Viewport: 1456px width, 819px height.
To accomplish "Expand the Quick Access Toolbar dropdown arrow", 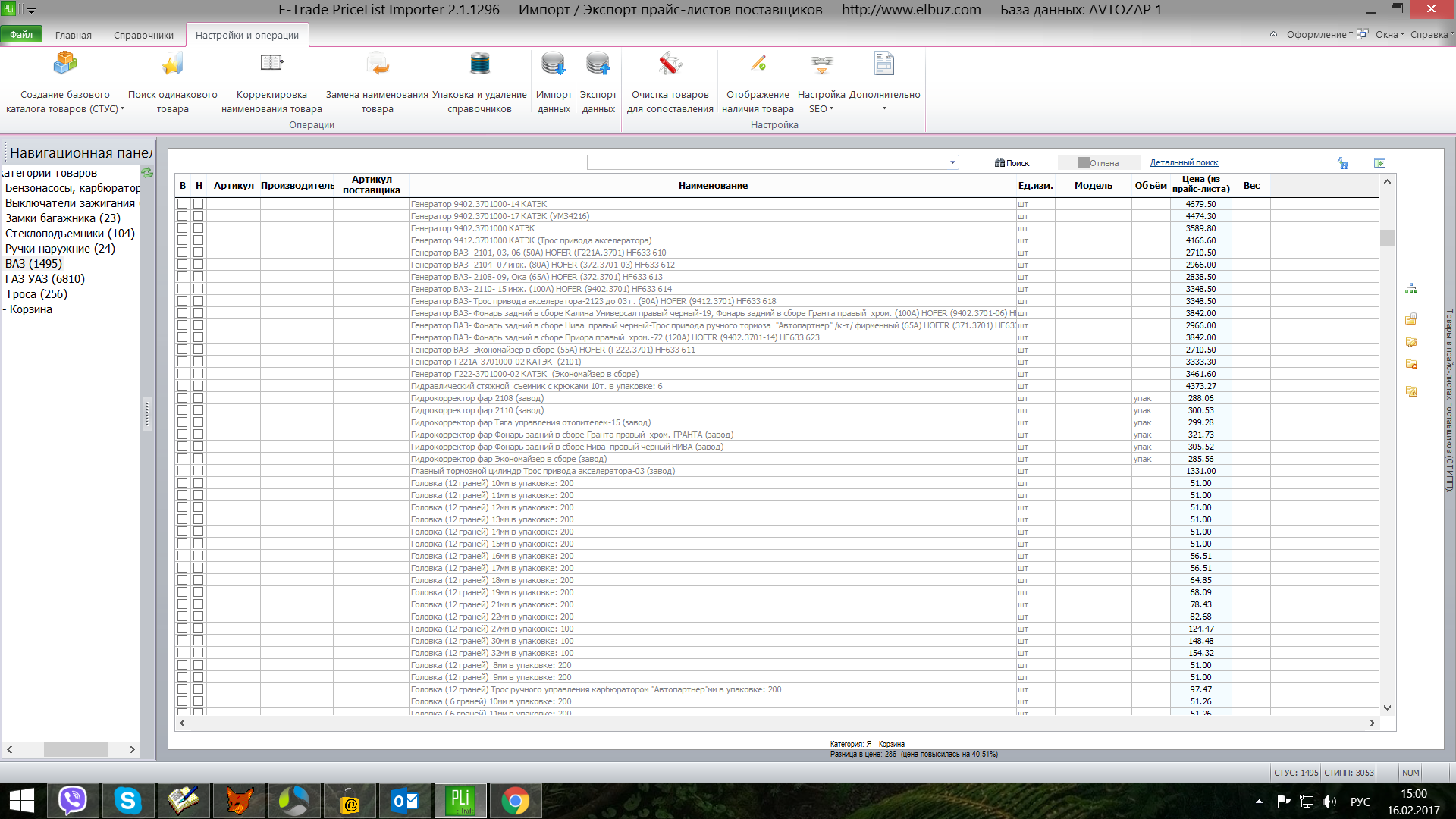I will [x=32, y=11].
